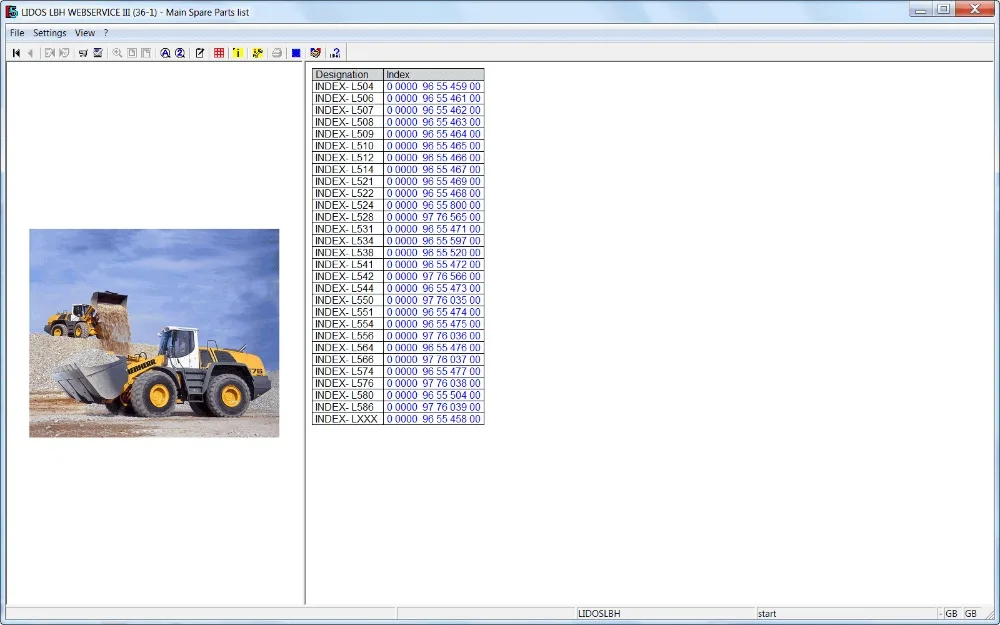Select the INDEX- L554 designation cell
The height and width of the screenshot is (625, 1000).
click(x=348, y=324)
